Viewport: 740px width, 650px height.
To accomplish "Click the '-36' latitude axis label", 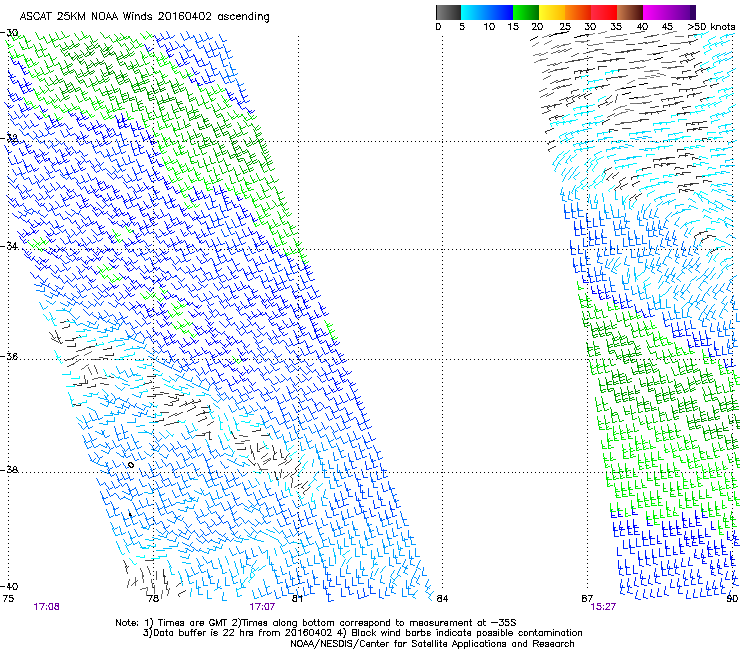I will point(9,356).
